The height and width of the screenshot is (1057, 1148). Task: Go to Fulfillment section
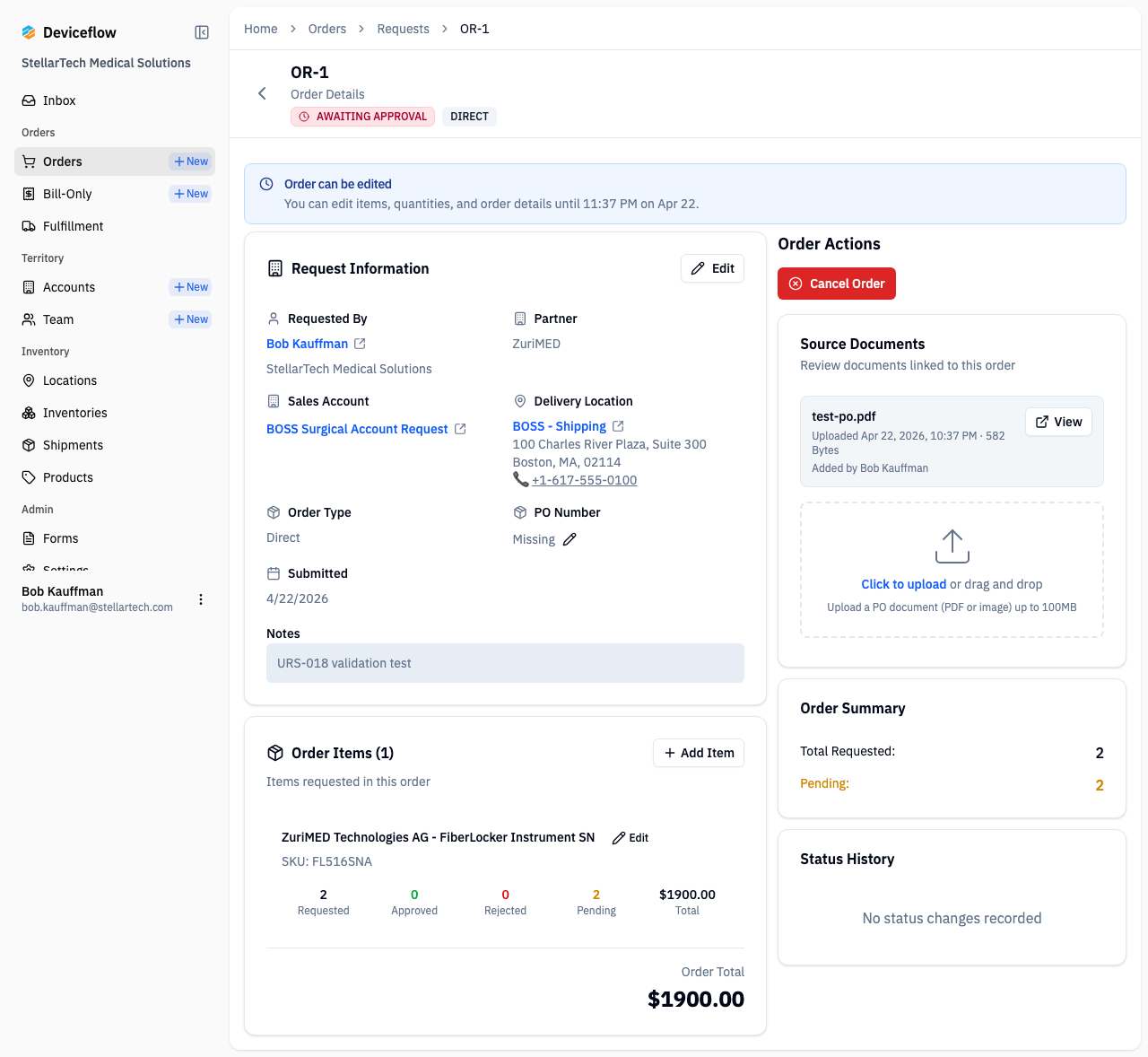click(x=115, y=226)
